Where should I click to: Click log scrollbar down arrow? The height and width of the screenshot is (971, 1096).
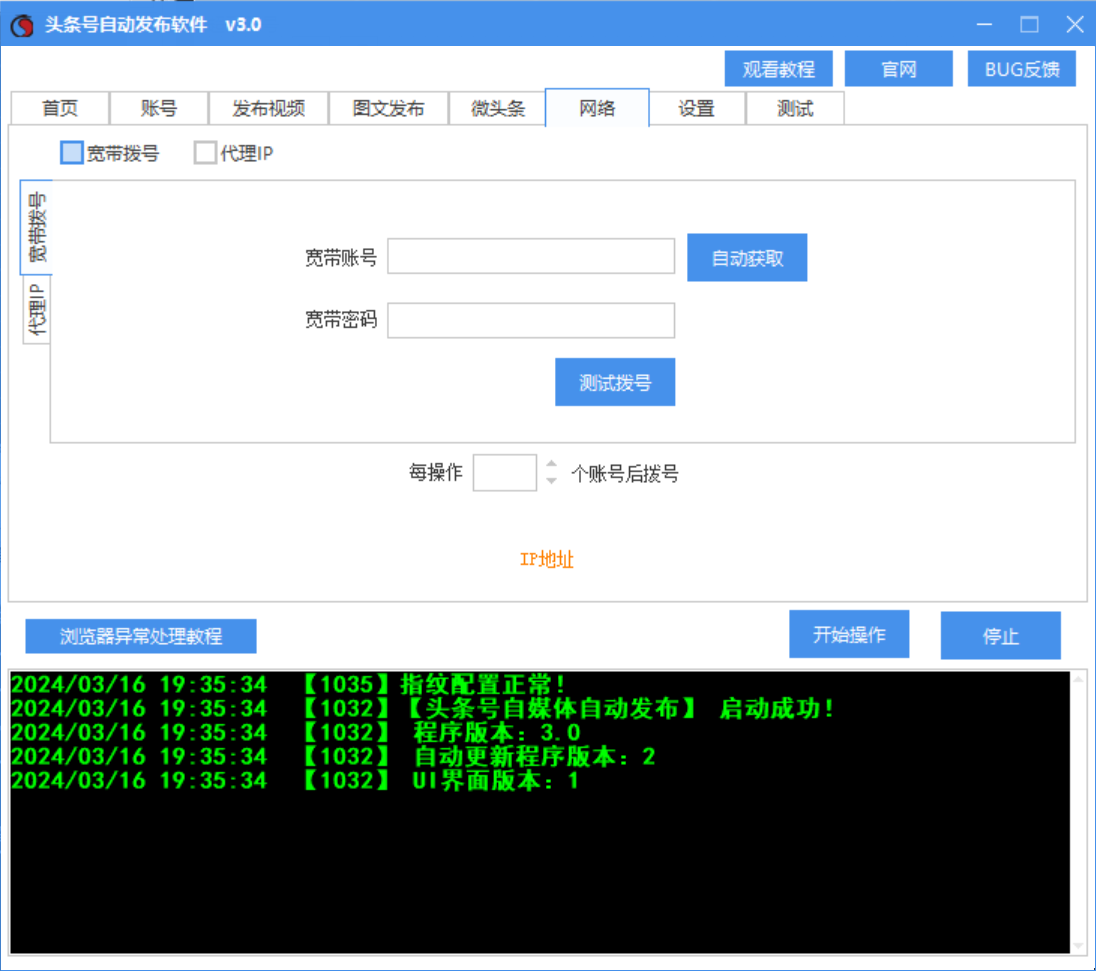click(x=1079, y=946)
